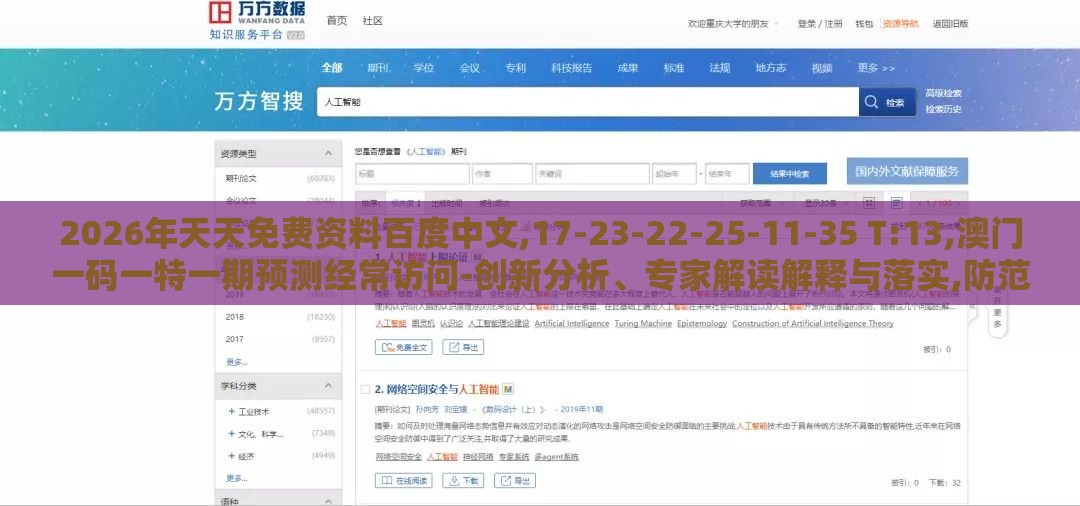Click 免费全文 button with folder icon

click(x=404, y=348)
